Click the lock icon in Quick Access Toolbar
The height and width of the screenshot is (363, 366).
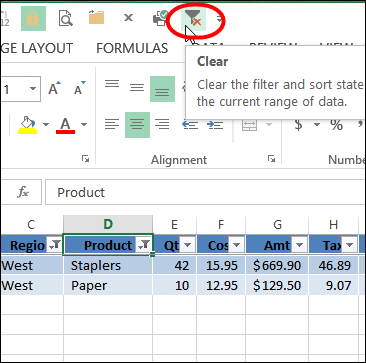32,18
